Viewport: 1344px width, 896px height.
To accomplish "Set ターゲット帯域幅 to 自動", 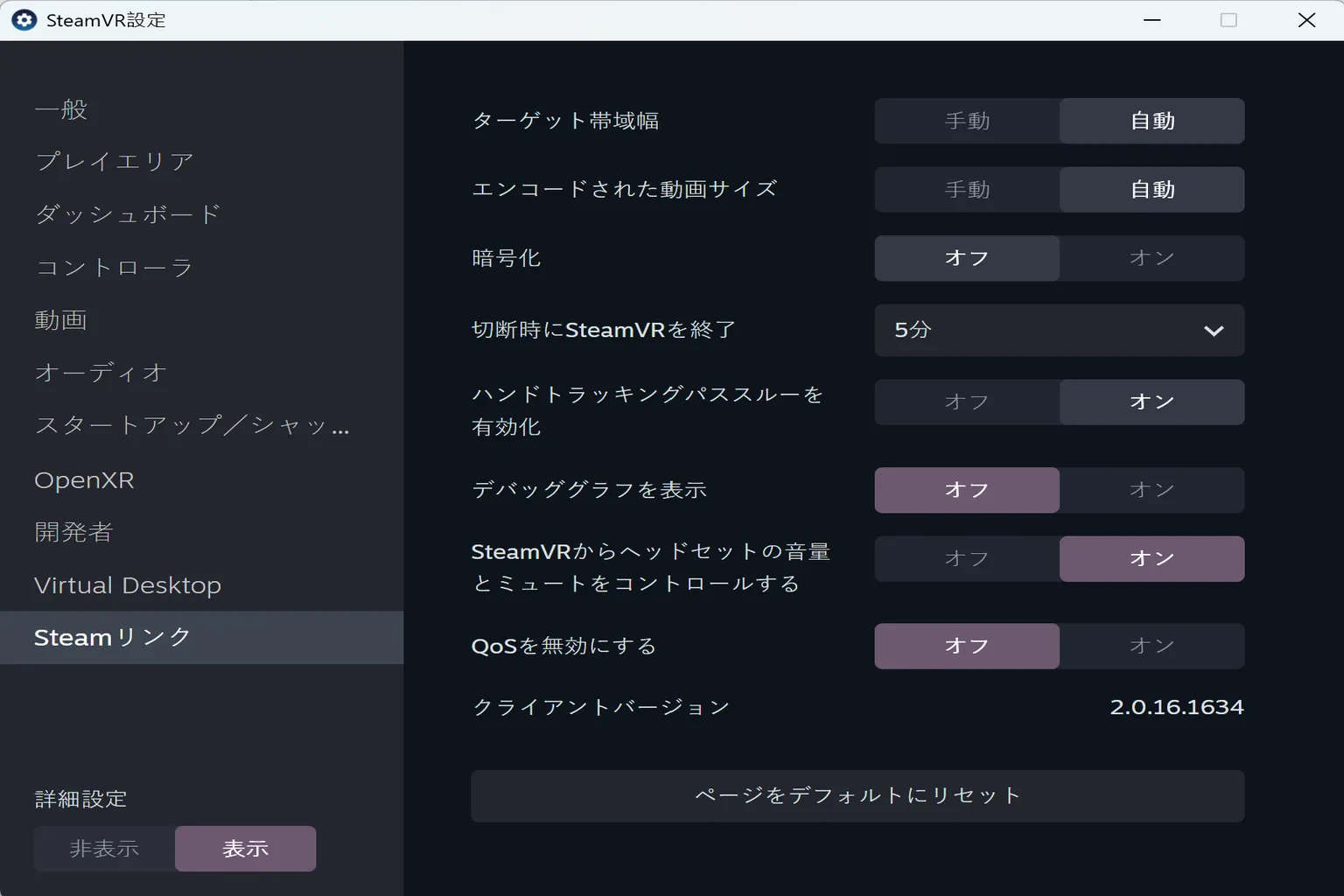I will tap(1152, 121).
